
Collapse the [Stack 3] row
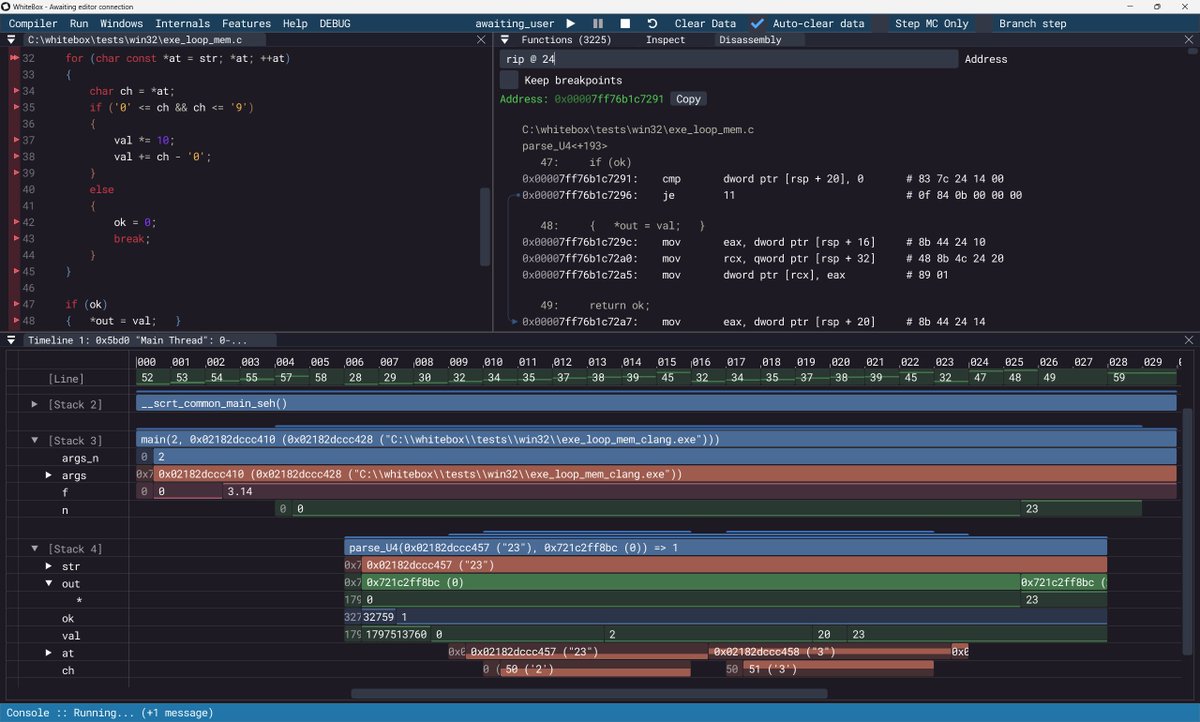pos(35,440)
